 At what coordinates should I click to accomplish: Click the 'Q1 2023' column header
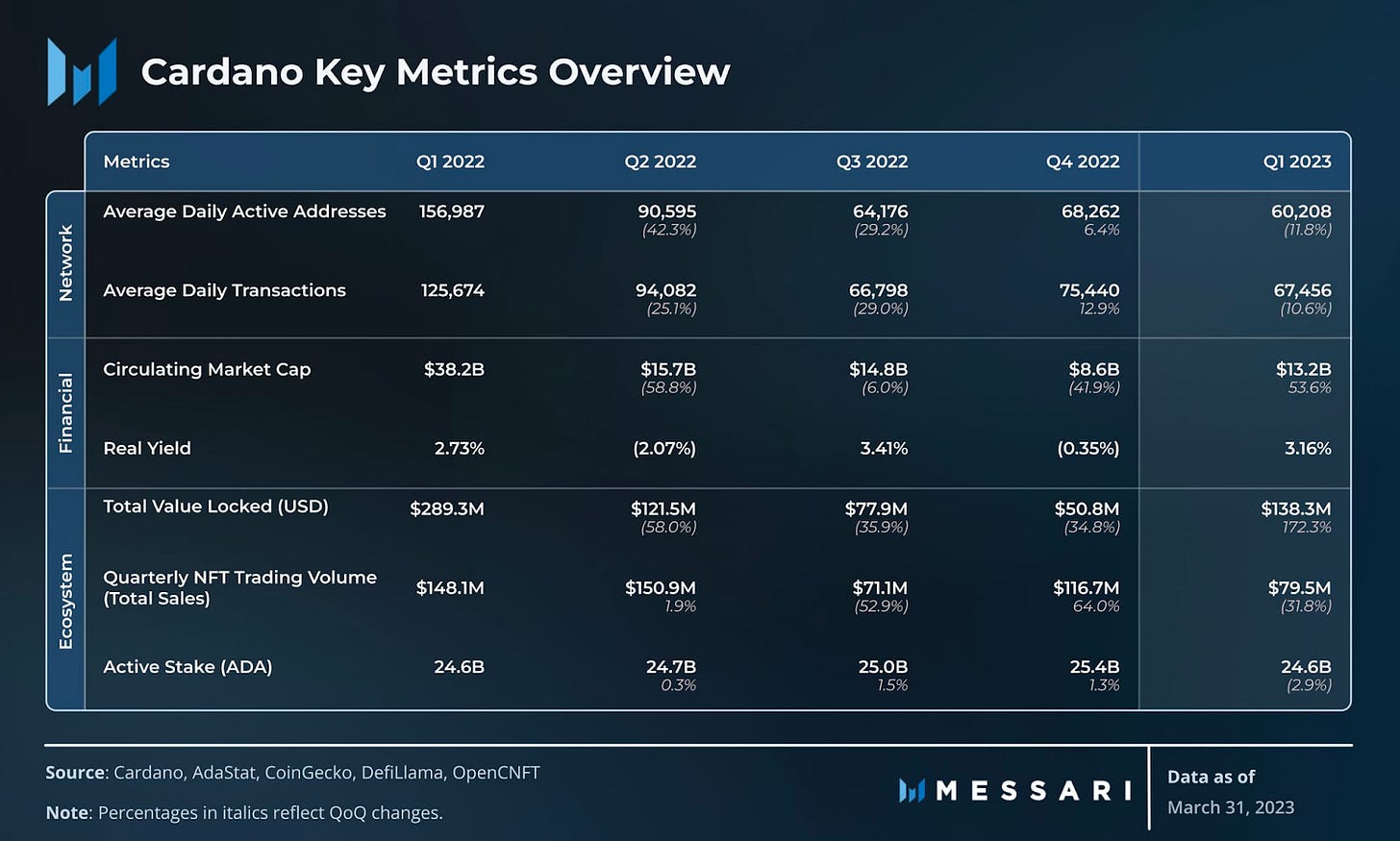(1297, 161)
